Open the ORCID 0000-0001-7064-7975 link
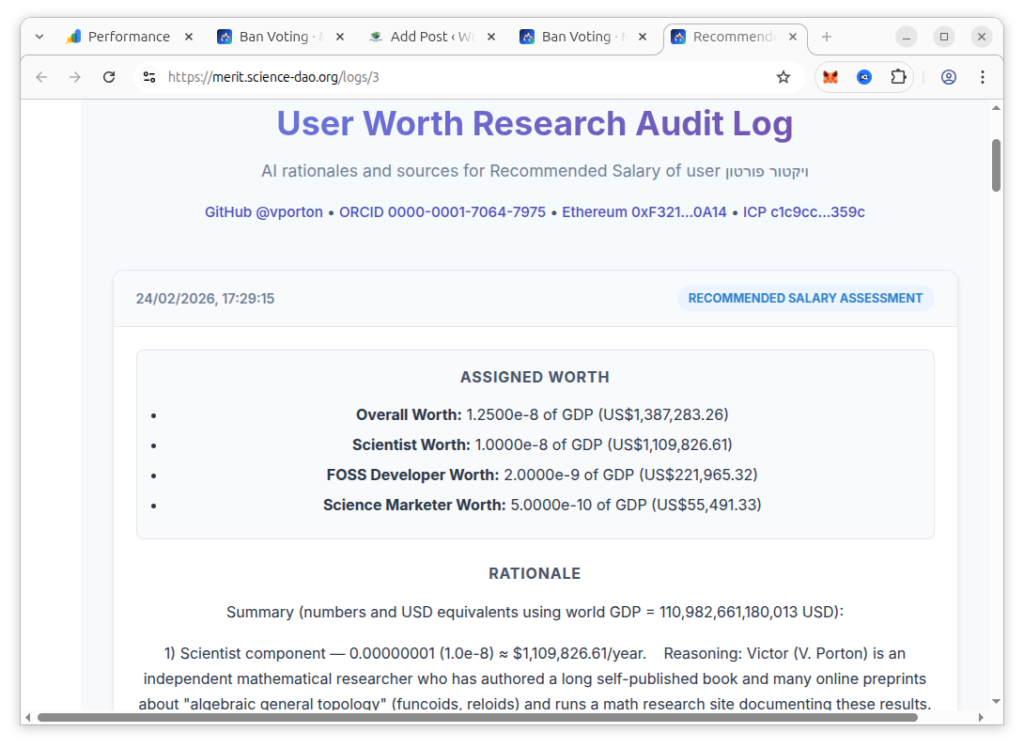This screenshot has width=1024, height=748. coord(442,212)
